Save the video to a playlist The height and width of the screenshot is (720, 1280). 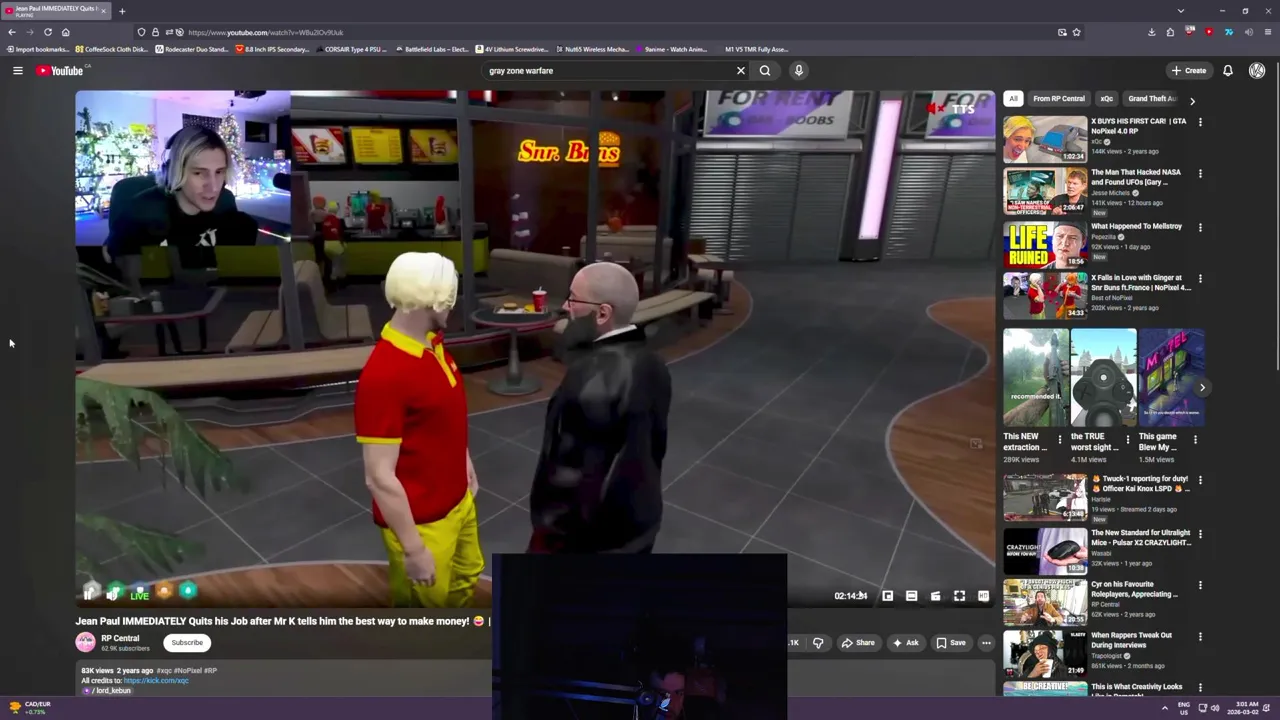tap(951, 643)
